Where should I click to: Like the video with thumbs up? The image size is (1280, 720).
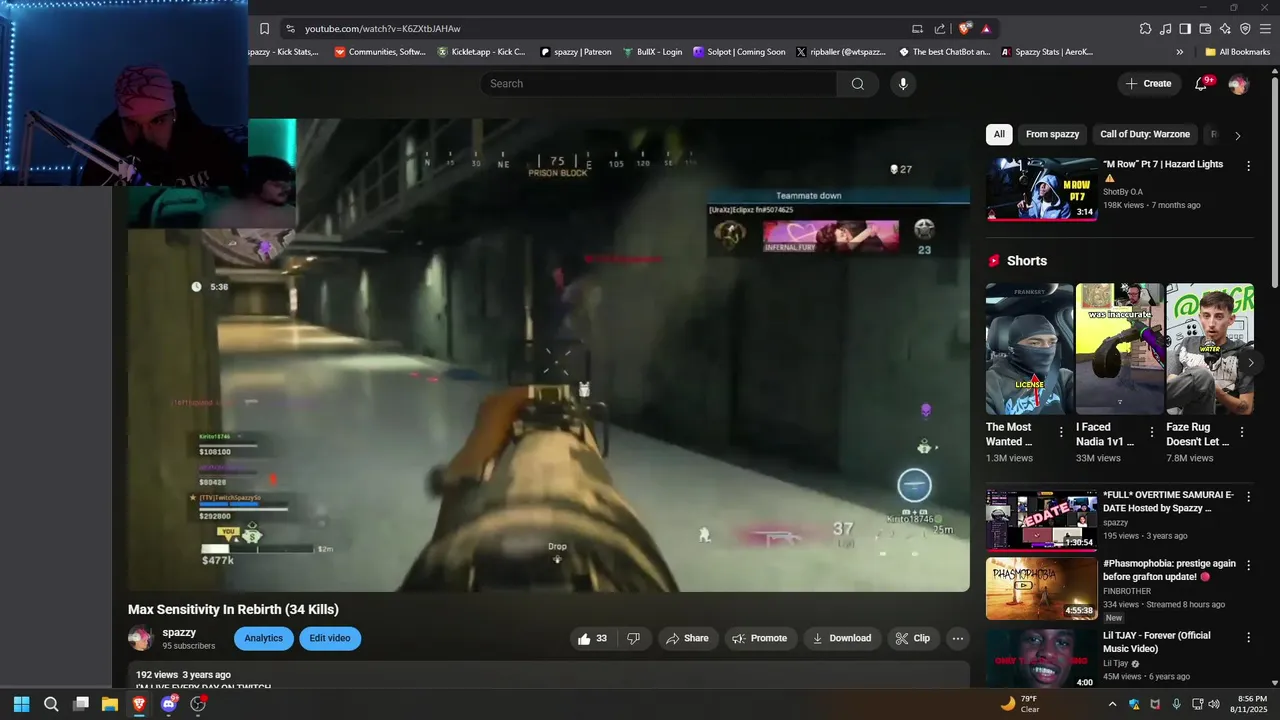pyautogui.click(x=592, y=638)
